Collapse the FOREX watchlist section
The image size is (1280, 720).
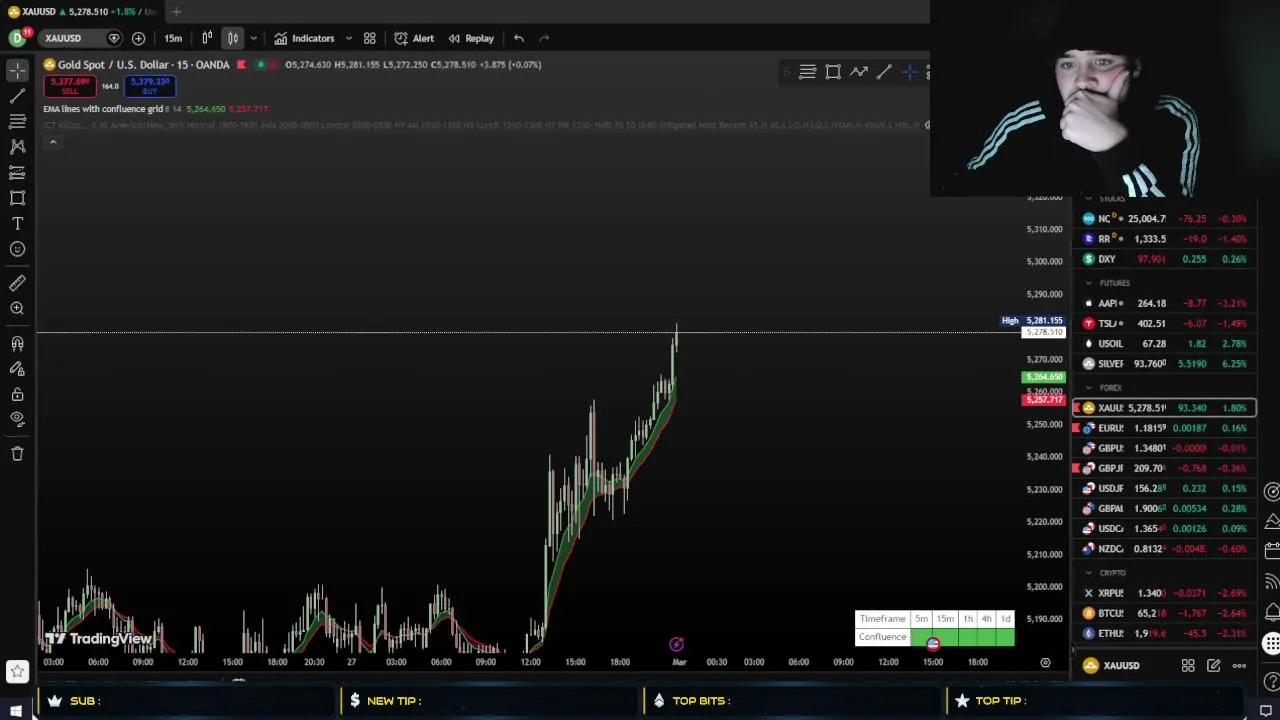tap(1089, 387)
